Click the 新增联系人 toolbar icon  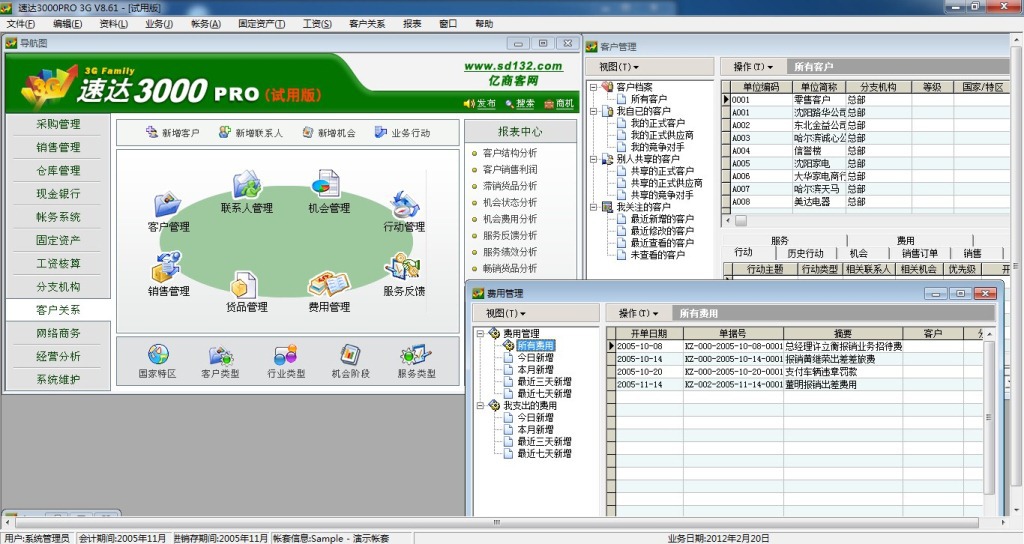coord(225,132)
